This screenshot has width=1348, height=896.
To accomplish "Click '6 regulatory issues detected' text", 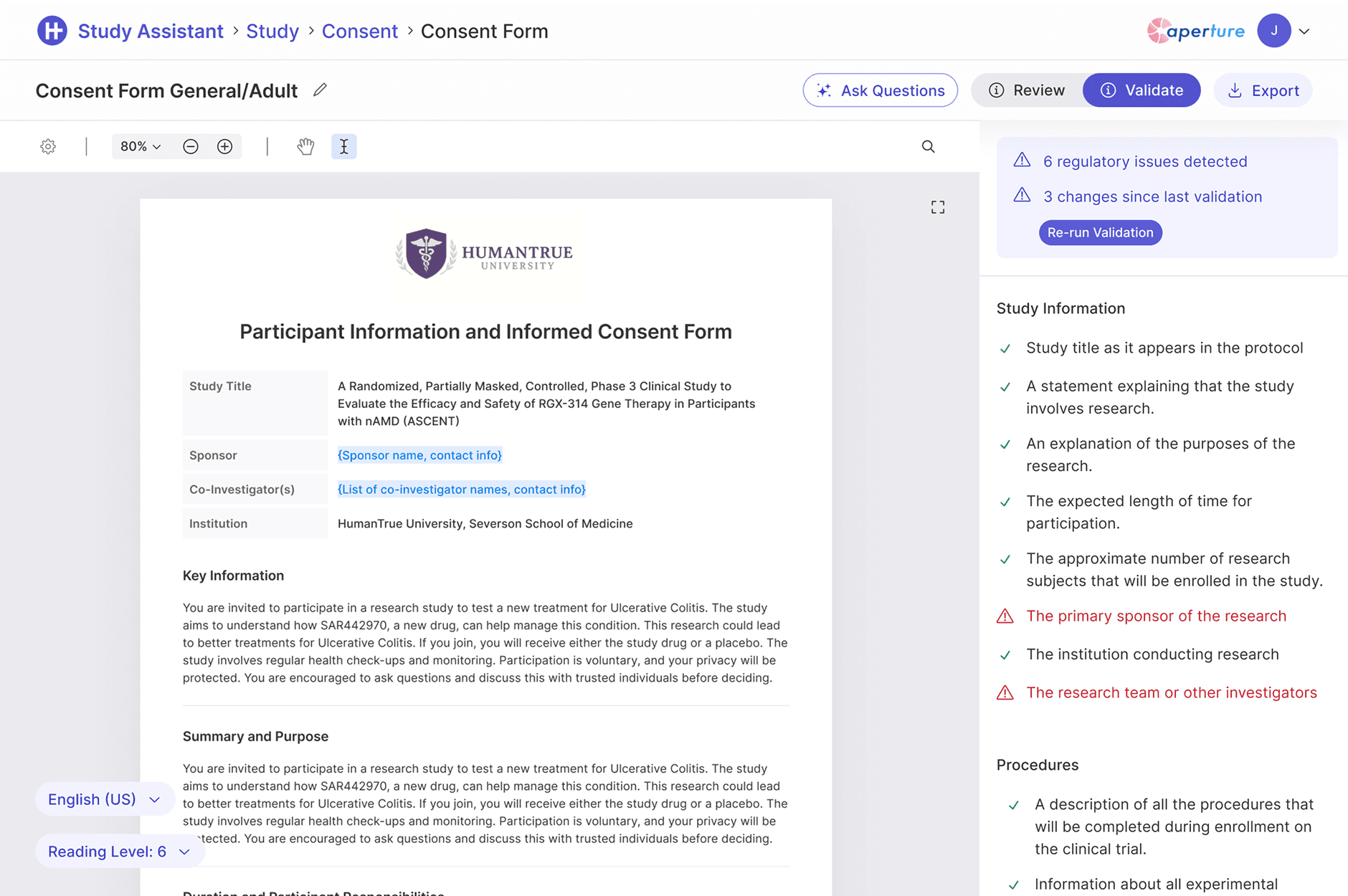I will click(x=1145, y=161).
